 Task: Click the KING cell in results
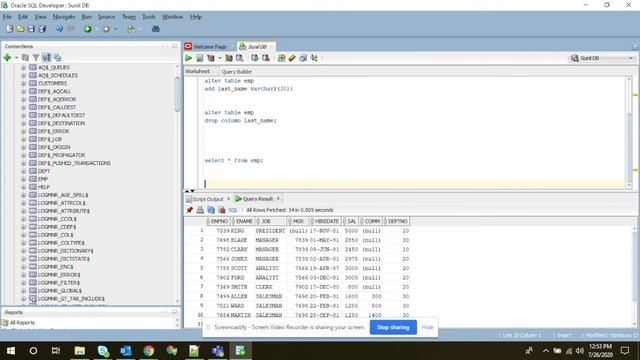(237, 231)
